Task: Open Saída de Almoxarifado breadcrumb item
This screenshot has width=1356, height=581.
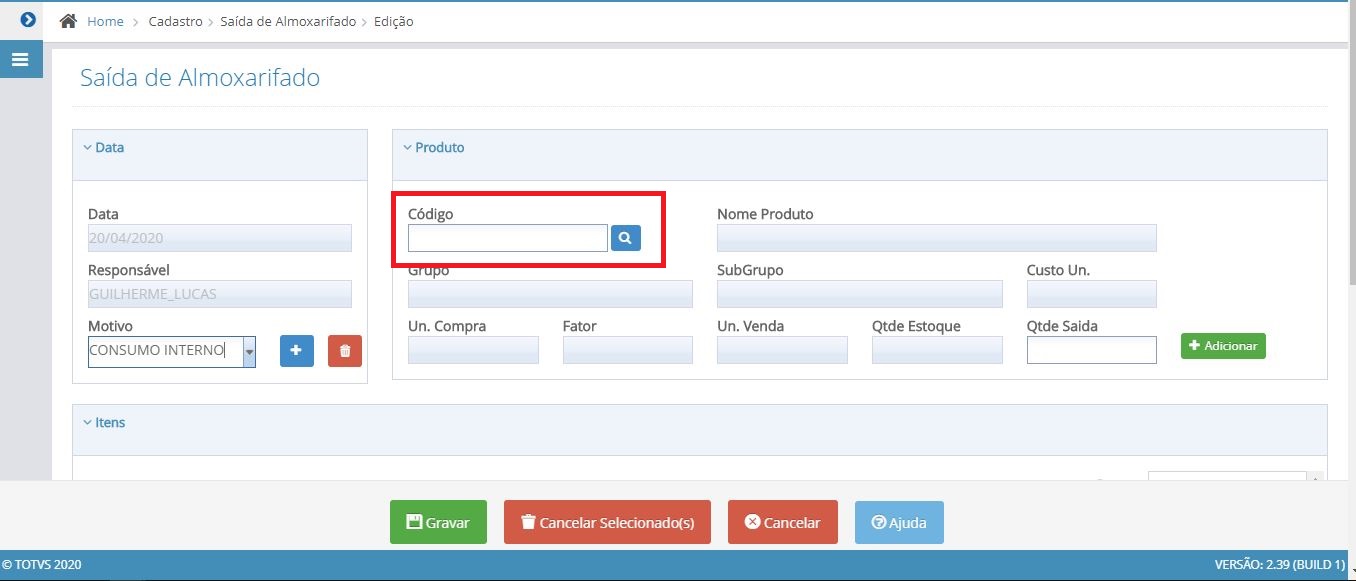Action: point(288,21)
